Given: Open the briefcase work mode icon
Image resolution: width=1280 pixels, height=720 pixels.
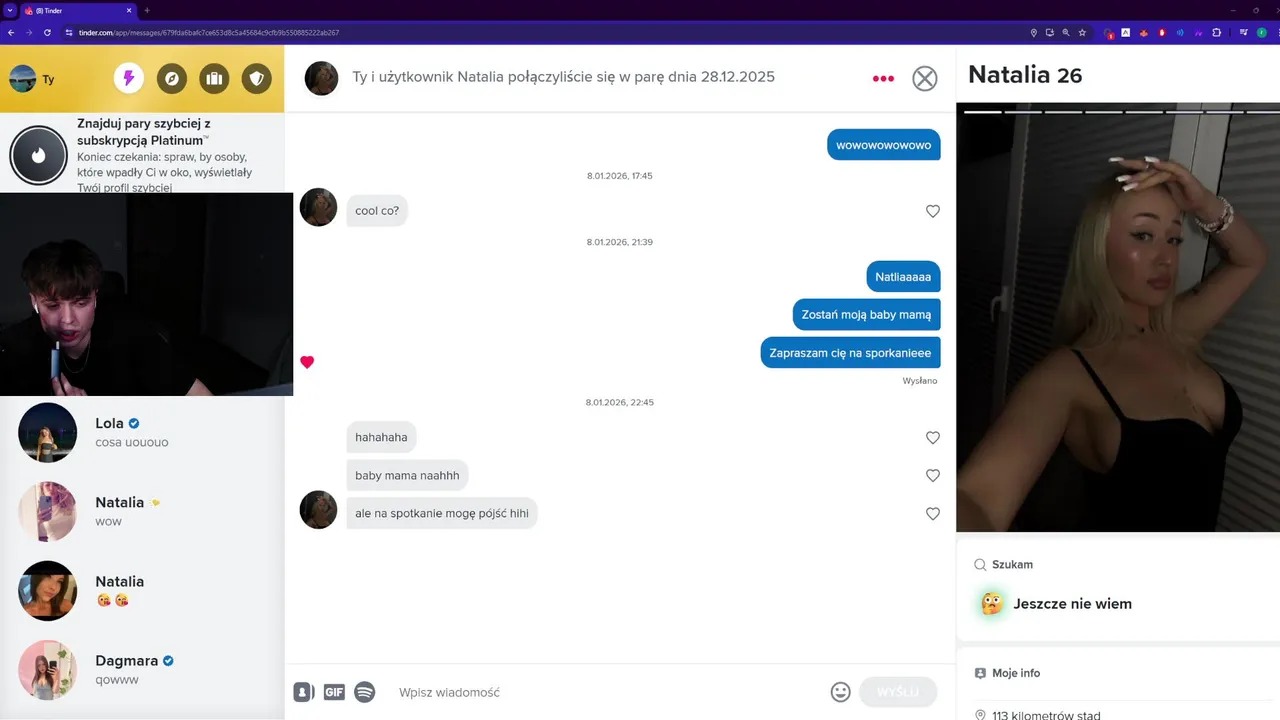Looking at the screenshot, I should click(x=214, y=78).
